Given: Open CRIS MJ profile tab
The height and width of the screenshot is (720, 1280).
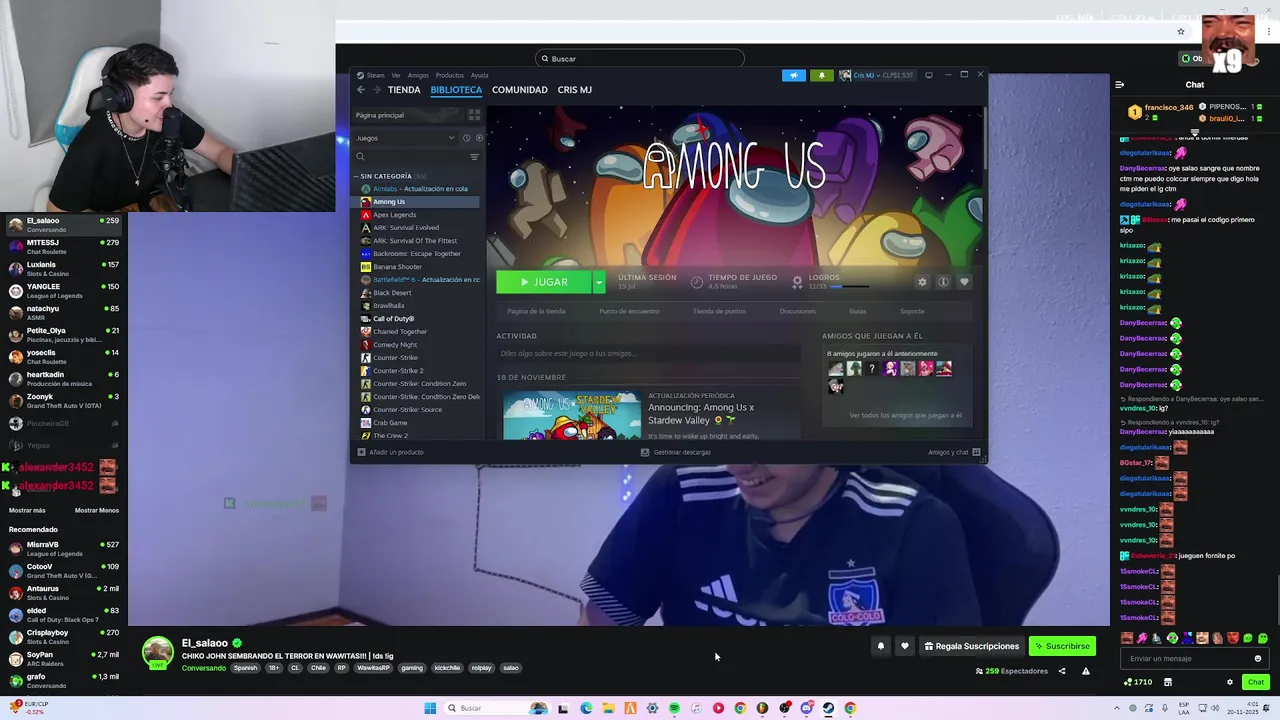Looking at the screenshot, I should [x=575, y=90].
